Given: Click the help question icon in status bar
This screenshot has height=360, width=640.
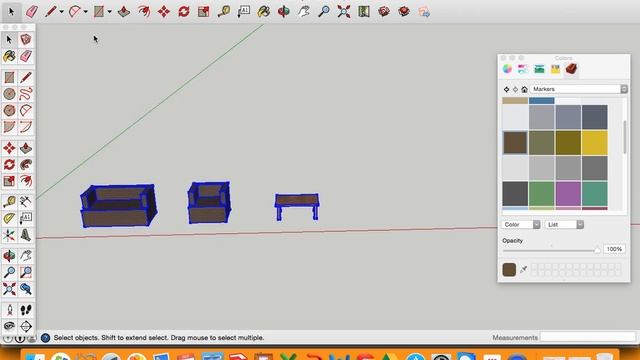Looking at the screenshot, I should [45, 338].
